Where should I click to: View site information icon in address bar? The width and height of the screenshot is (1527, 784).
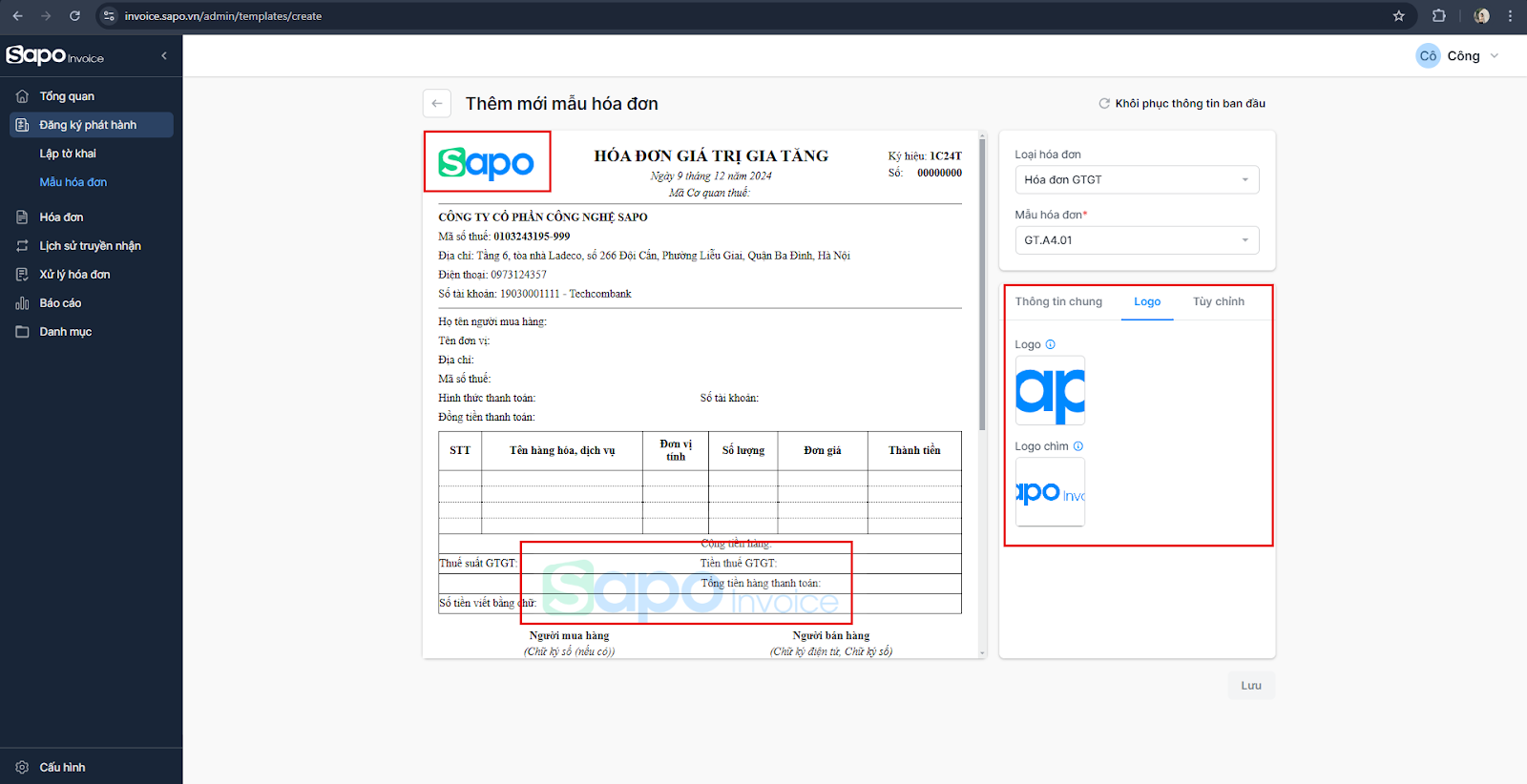[109, 16]
